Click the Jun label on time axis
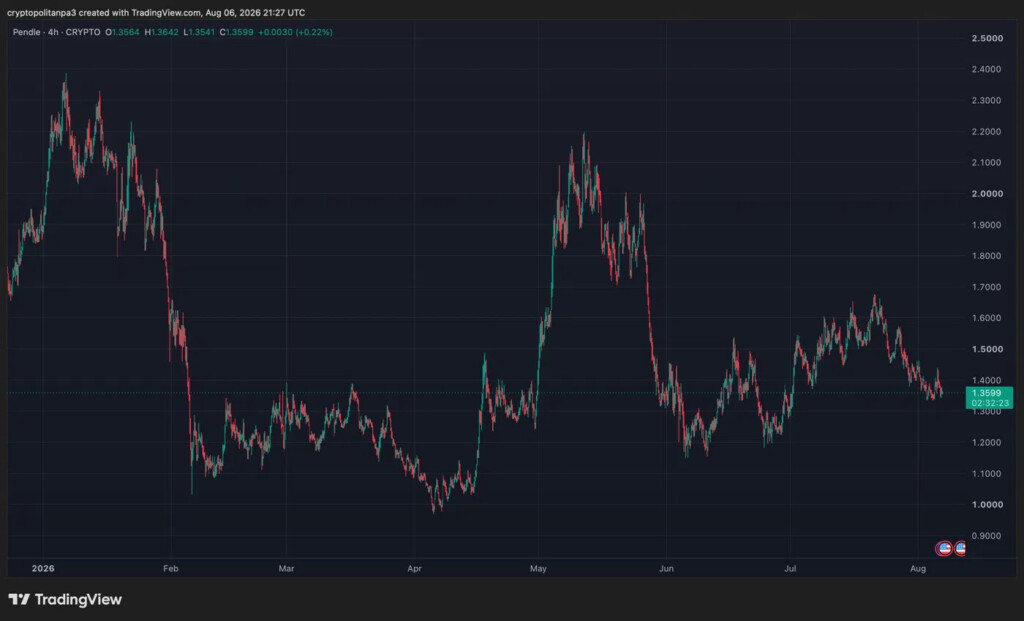 point(666,569)
